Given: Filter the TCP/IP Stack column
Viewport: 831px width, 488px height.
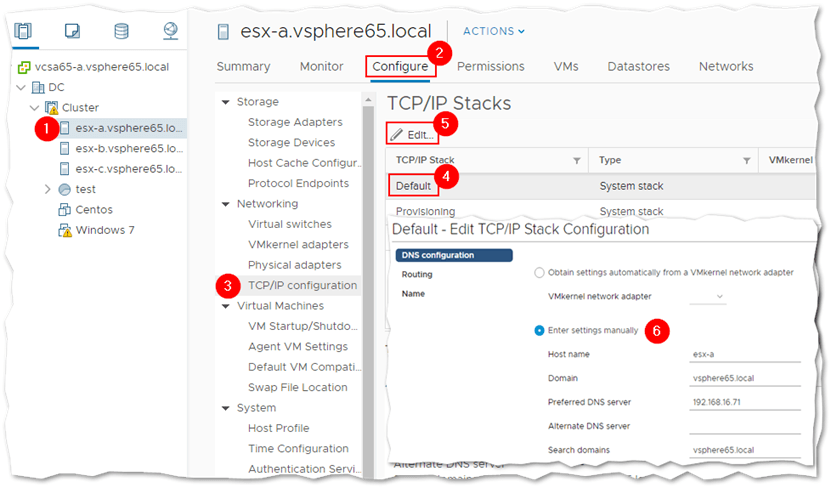Looking at the screenshot, I should click(577, 161).
